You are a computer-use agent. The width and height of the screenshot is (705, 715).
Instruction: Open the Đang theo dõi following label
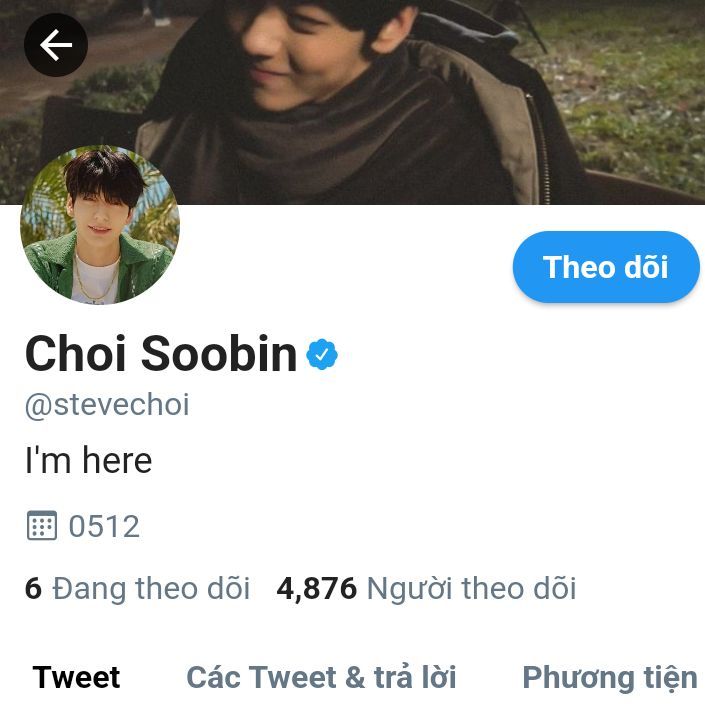coord(151,589)
